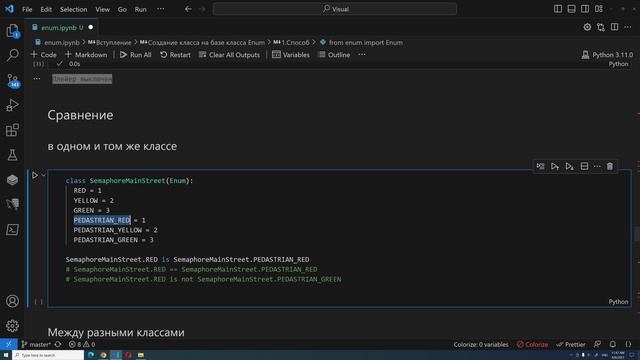Open the Explorer view in activity bar
The image size is (640, 360).
coord(12,31)
